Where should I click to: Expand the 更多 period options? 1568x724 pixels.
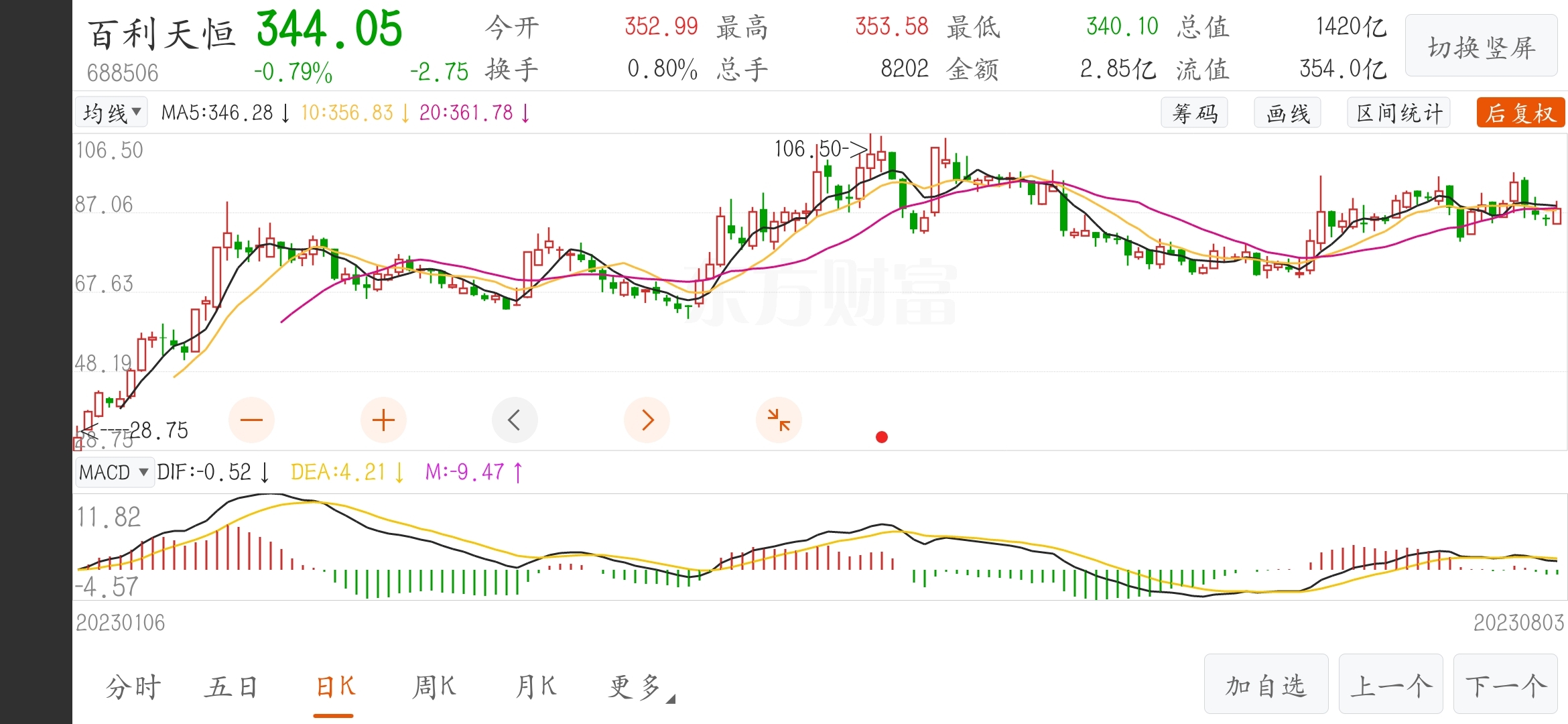coord(641,687)
